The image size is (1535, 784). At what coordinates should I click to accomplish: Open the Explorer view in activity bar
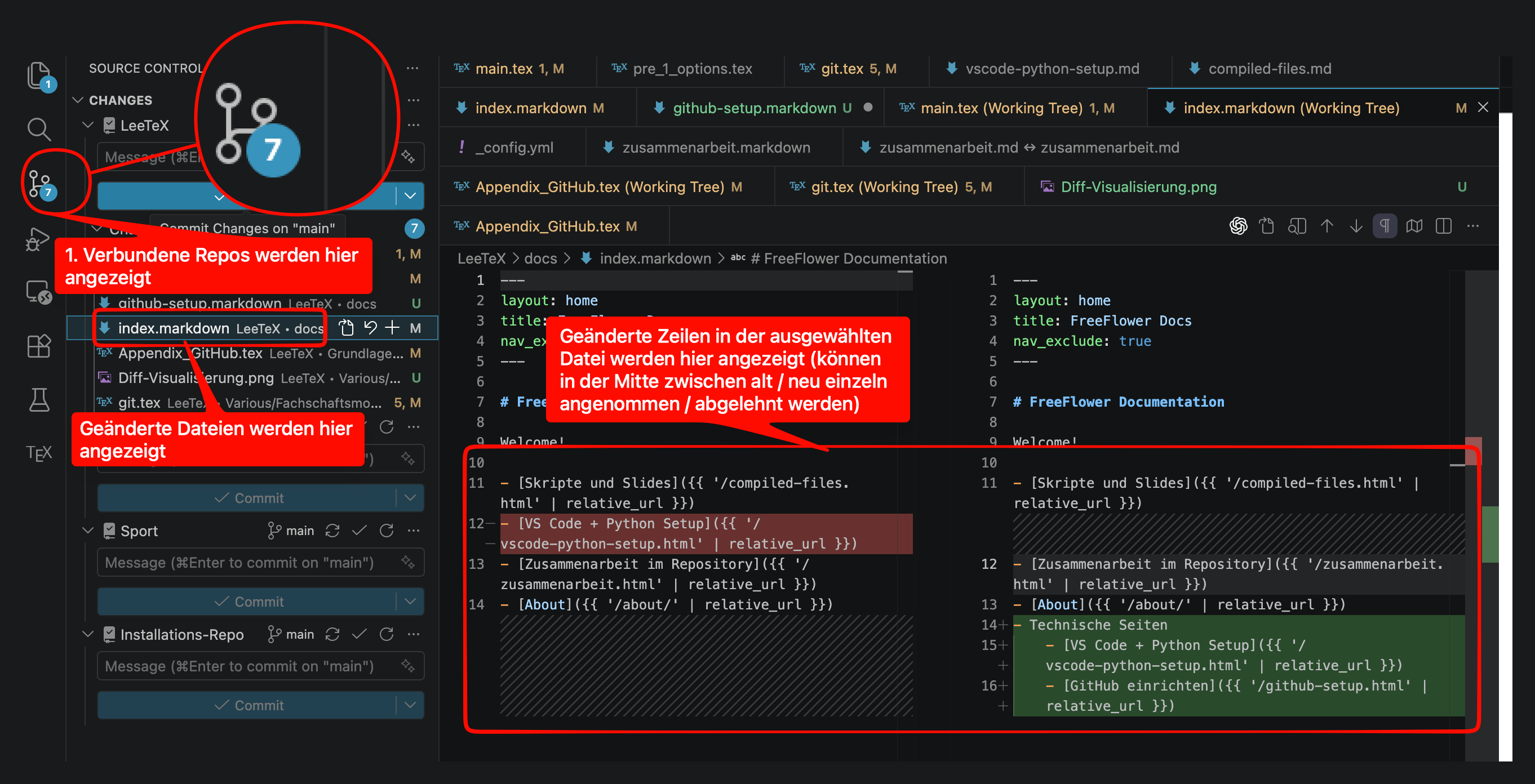tap(39, 77)
